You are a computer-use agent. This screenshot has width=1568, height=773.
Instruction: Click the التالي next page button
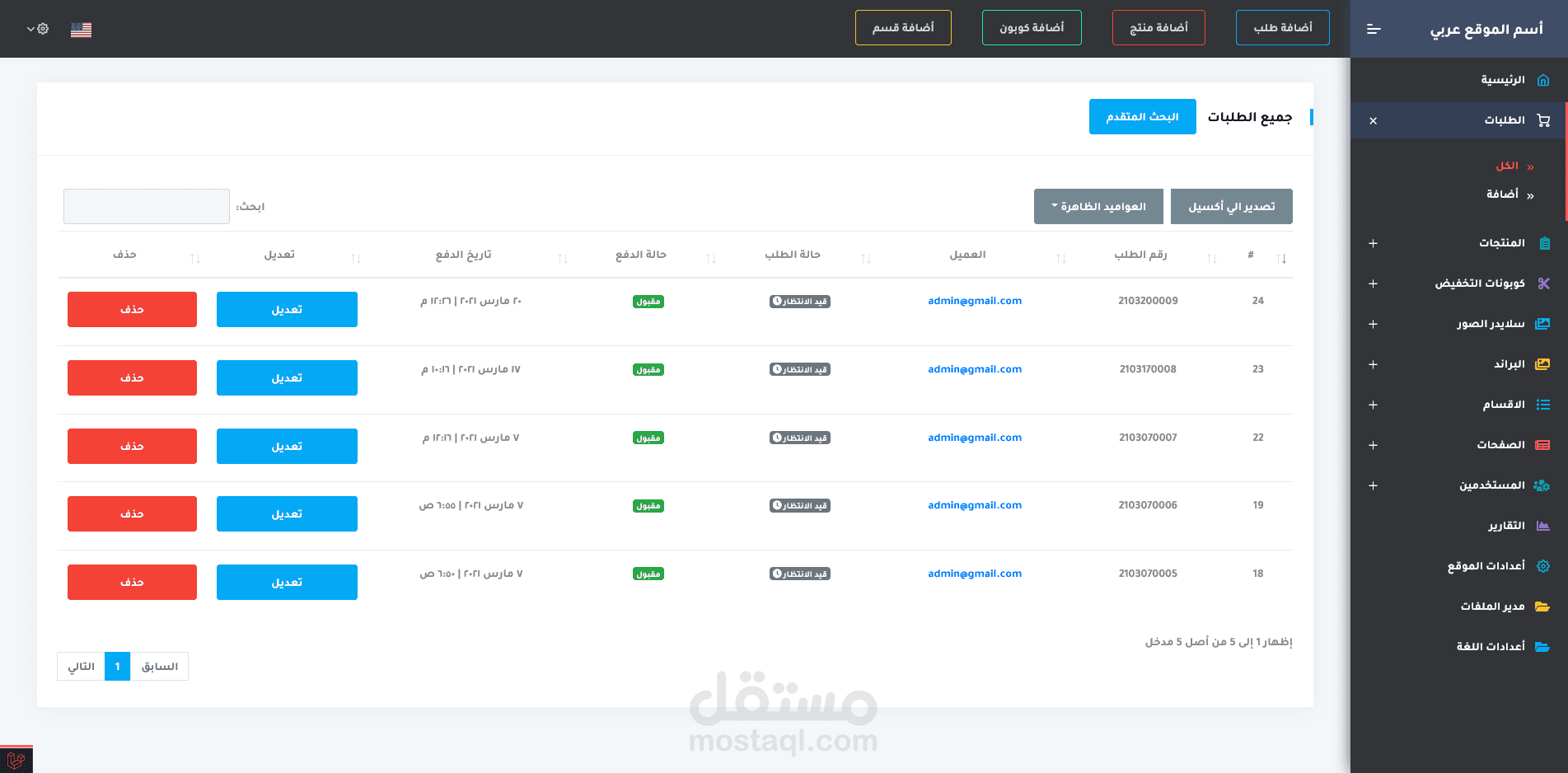pyautogui.click(x=81, y=666)
